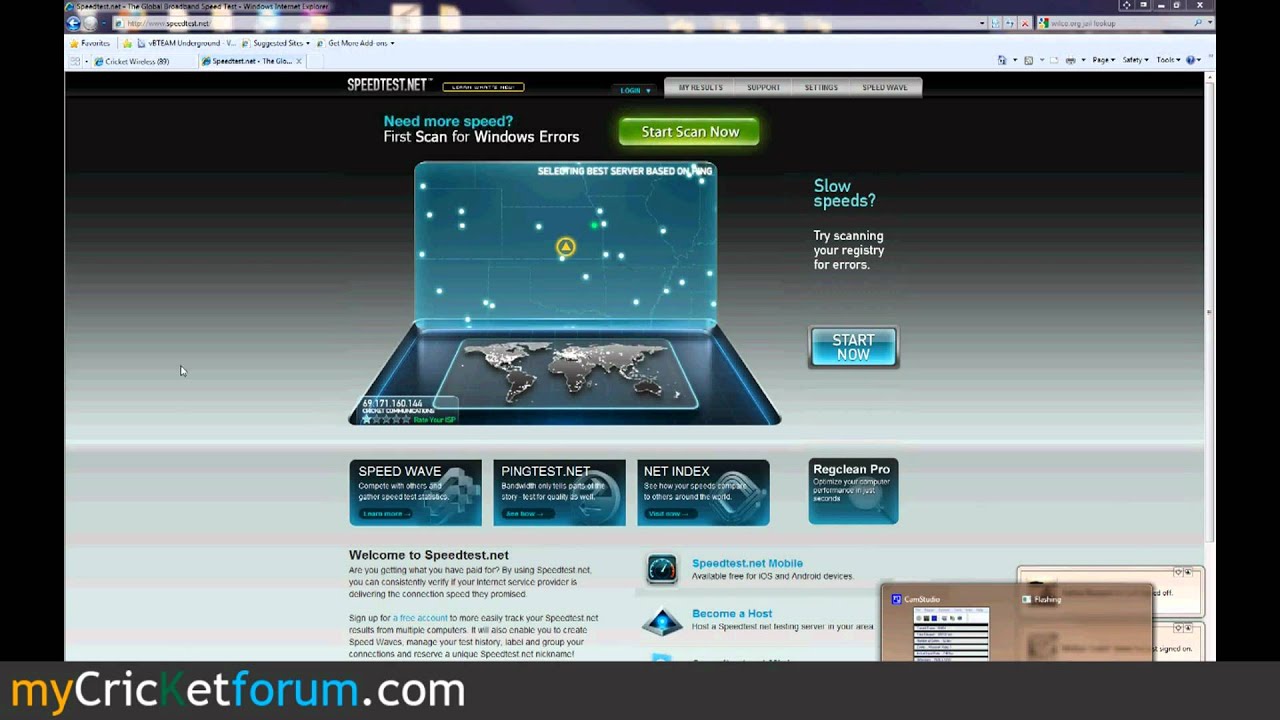Click in the browser search box
Screen dimensions: 1280x720
[1120, 23]
